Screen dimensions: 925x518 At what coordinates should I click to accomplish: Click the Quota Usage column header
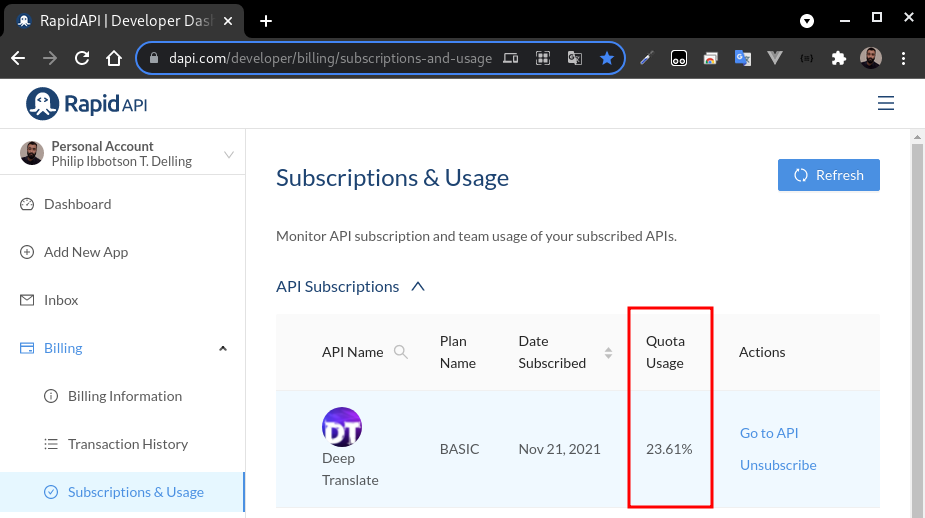665,352
